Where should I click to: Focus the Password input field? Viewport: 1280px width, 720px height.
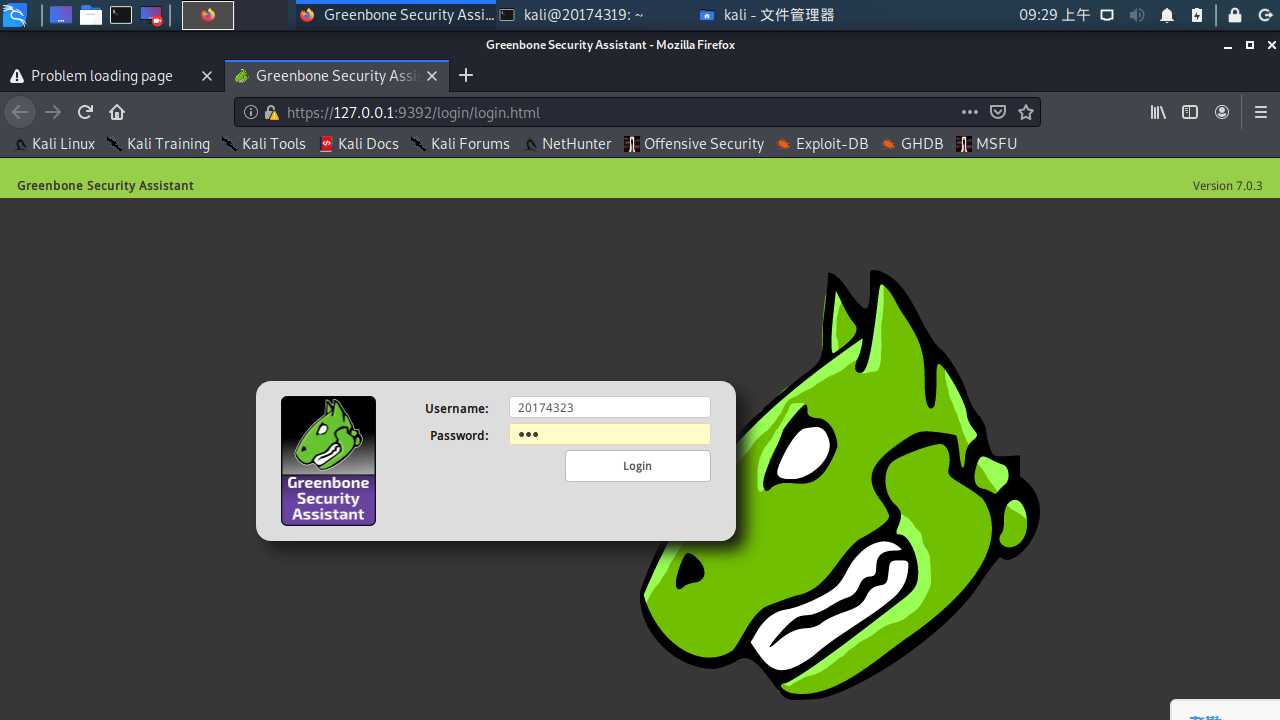[610, 434]
